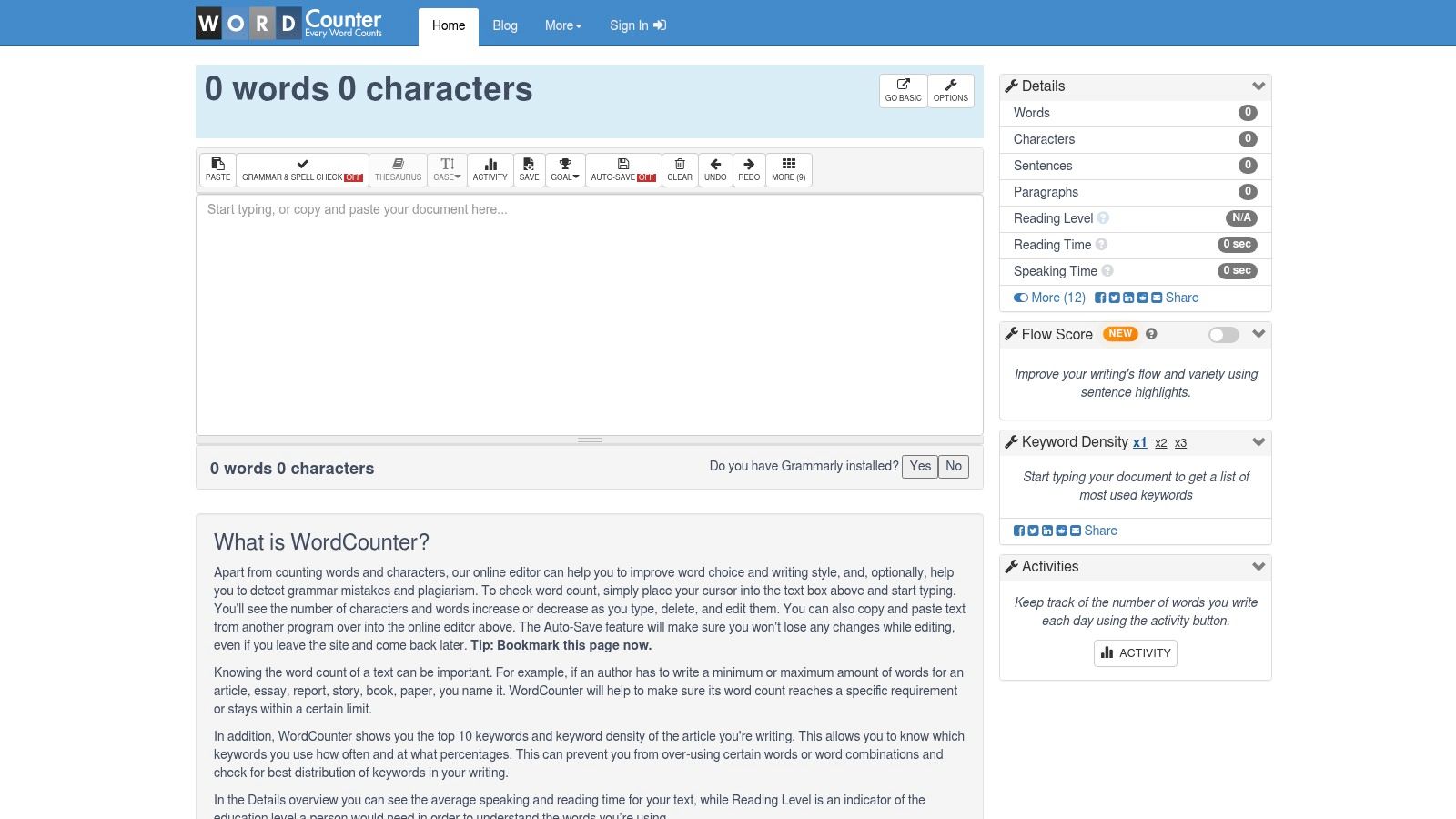
Task: Open Sign In page
Action: 638,25
